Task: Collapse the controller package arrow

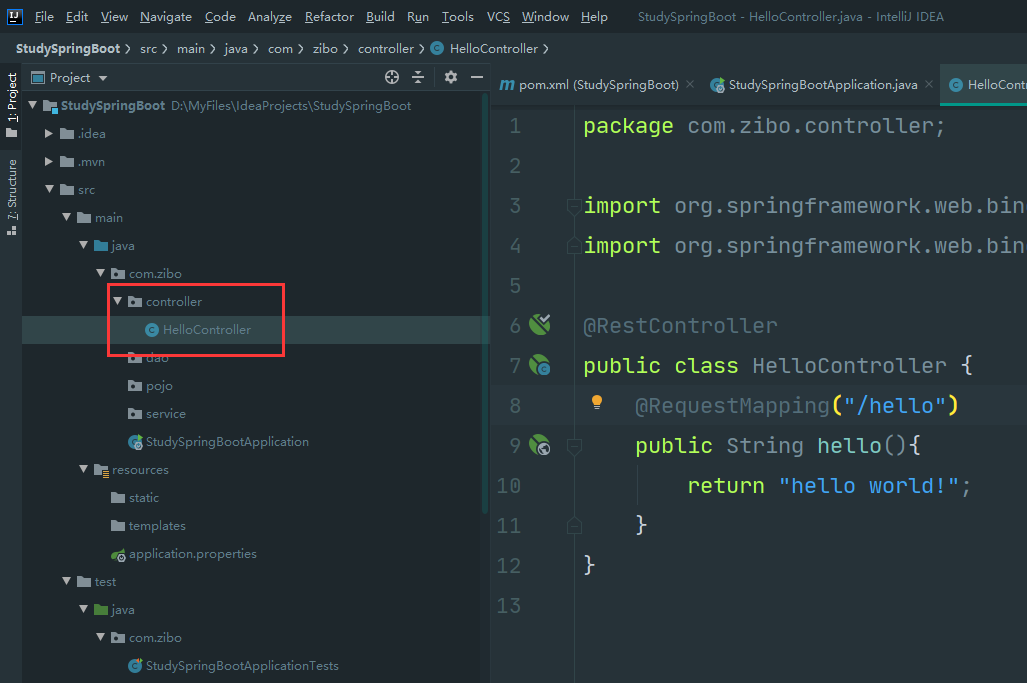Action: click(x=117, y=301)
